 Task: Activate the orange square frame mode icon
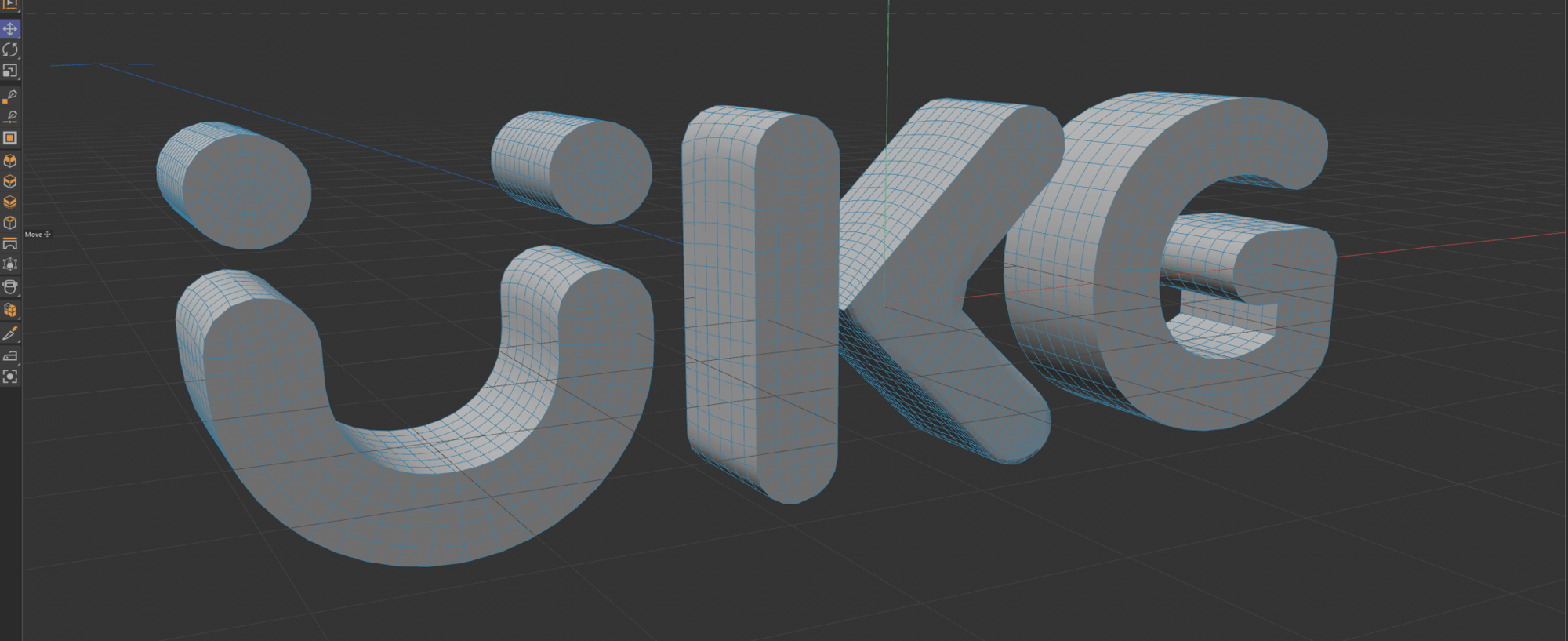pos(10,138)
